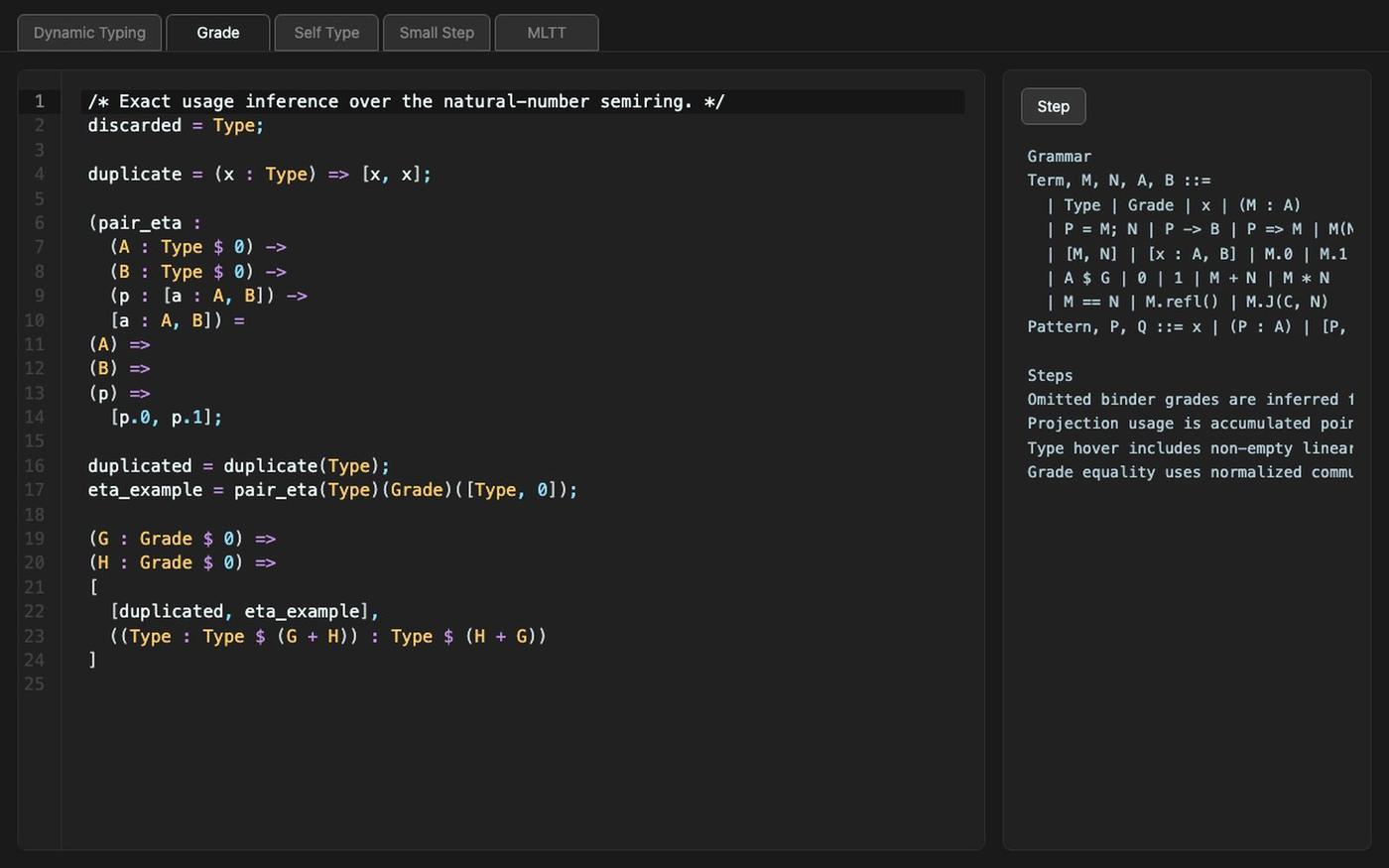Click 'Type hover includes non-empty' note

(x=1191, y=448)
